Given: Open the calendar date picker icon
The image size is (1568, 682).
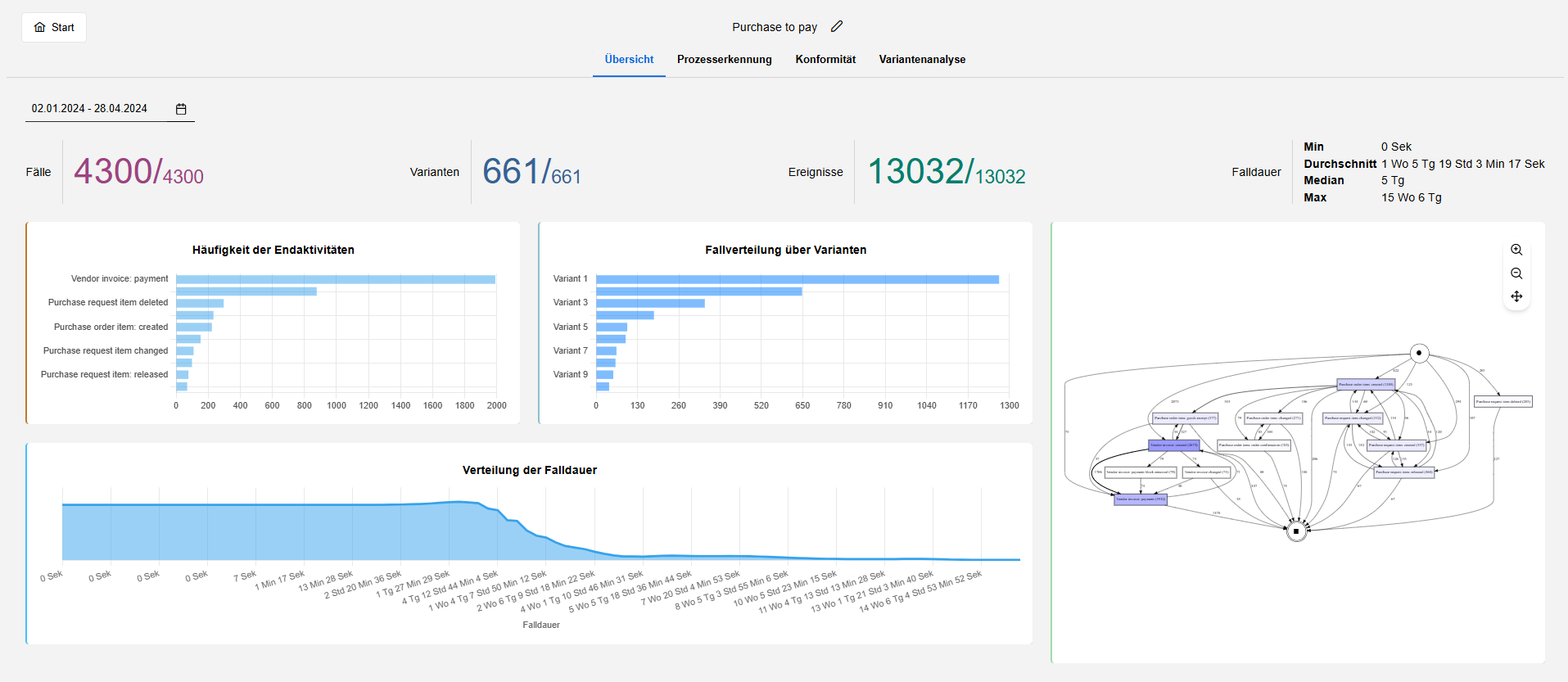Looking at the screenshot, I should (181, 109).
